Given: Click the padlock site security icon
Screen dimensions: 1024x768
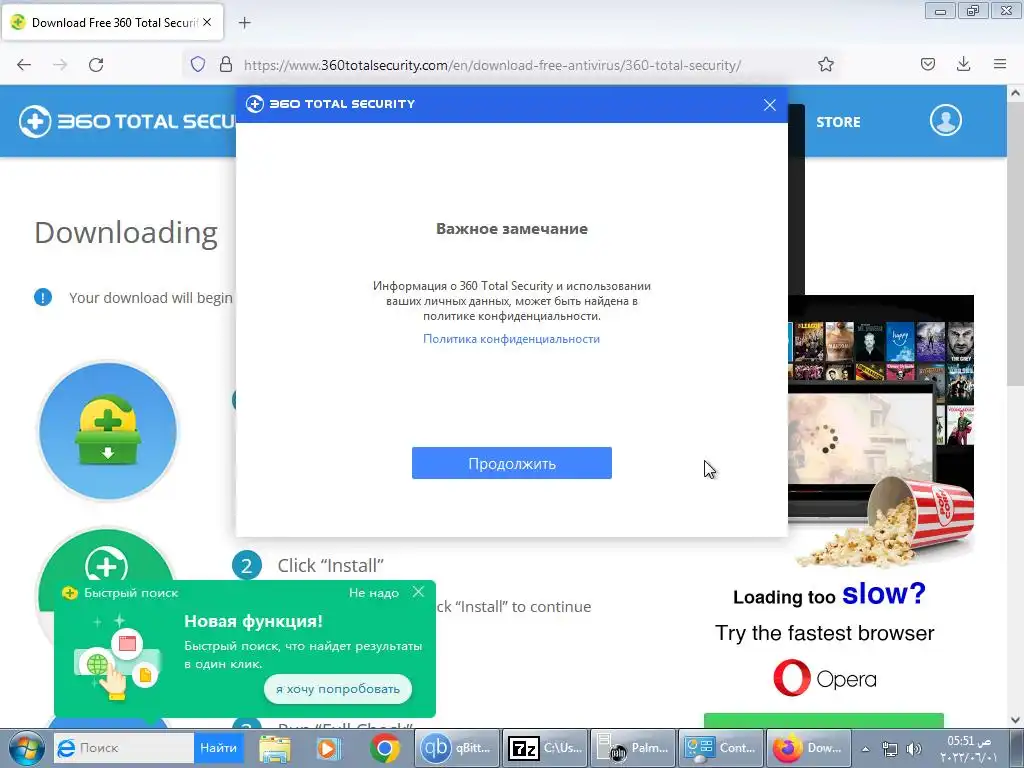Looking at the screenshot, I should [226, 64].
